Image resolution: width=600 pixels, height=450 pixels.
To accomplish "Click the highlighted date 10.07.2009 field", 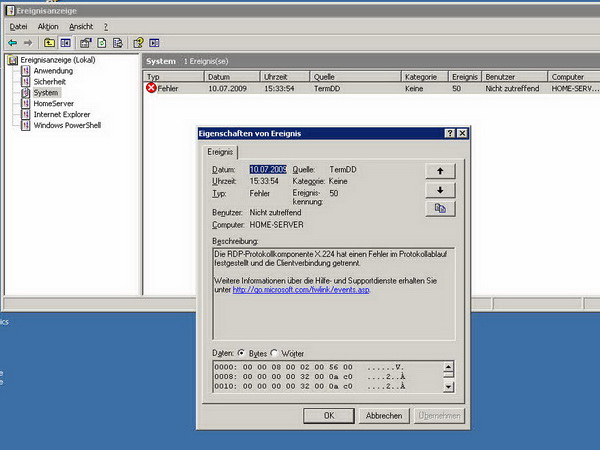I will click(268, 170).
